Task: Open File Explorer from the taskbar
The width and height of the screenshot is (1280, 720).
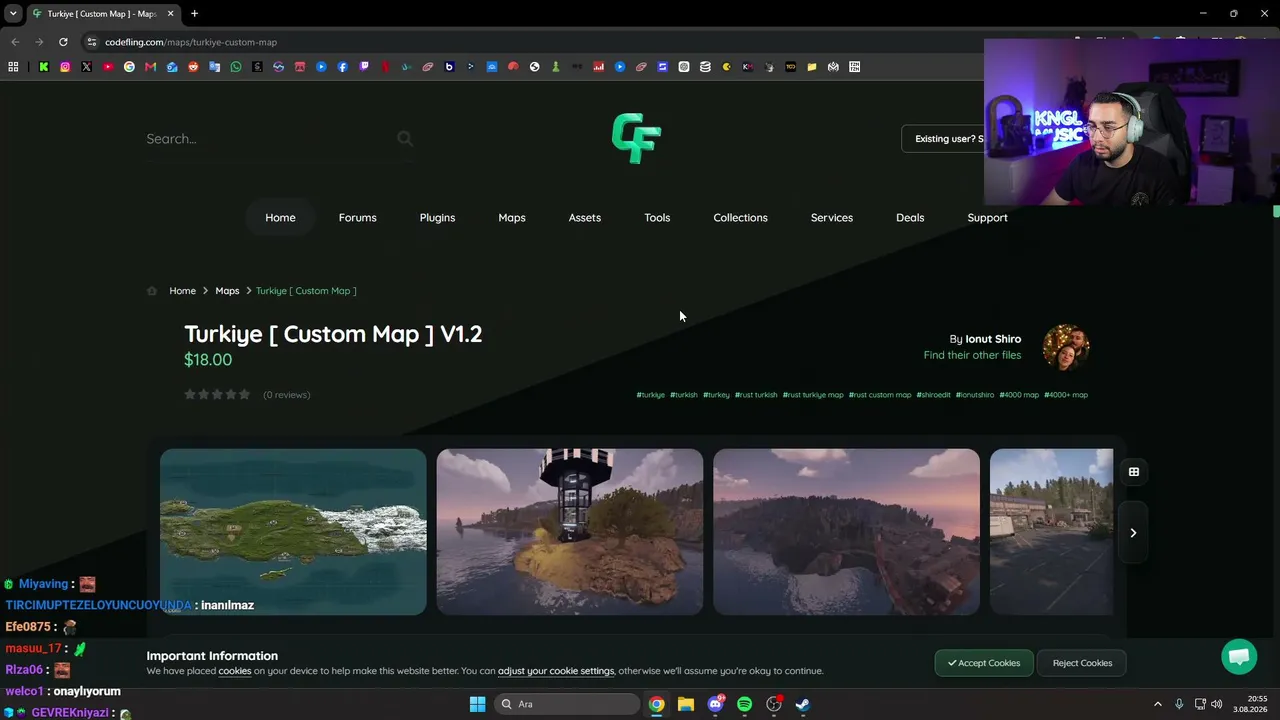Action: [x=686, y=704]
